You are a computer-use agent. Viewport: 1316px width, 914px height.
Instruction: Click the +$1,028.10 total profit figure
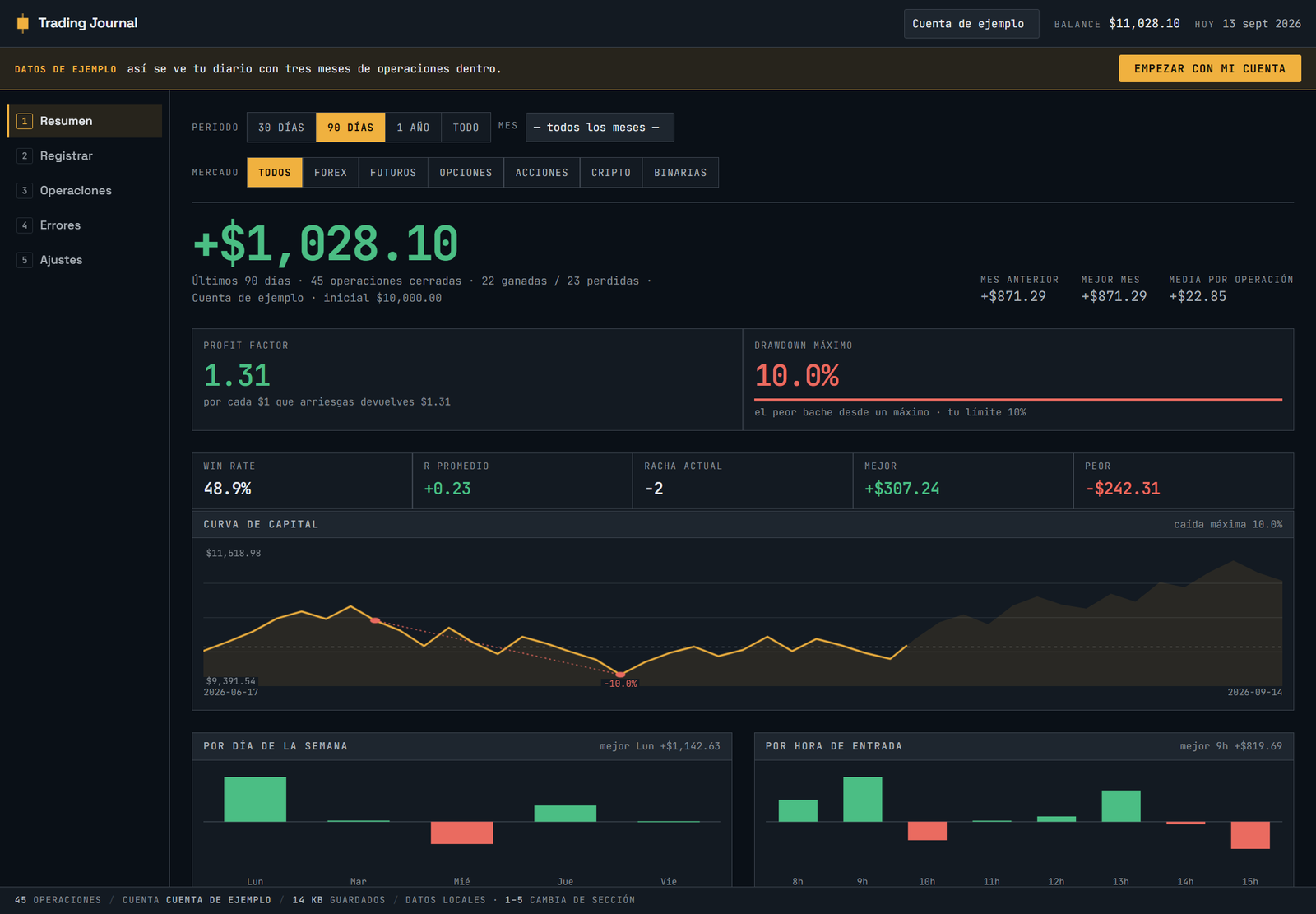(x=325, y=244)
